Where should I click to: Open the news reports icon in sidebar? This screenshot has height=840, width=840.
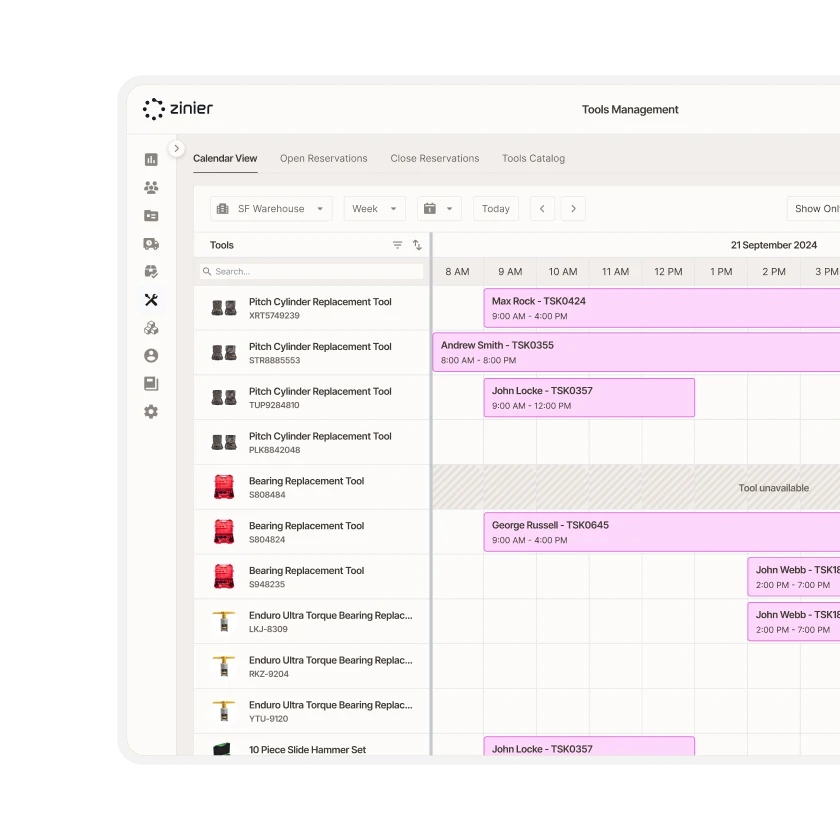pos(151,384)
